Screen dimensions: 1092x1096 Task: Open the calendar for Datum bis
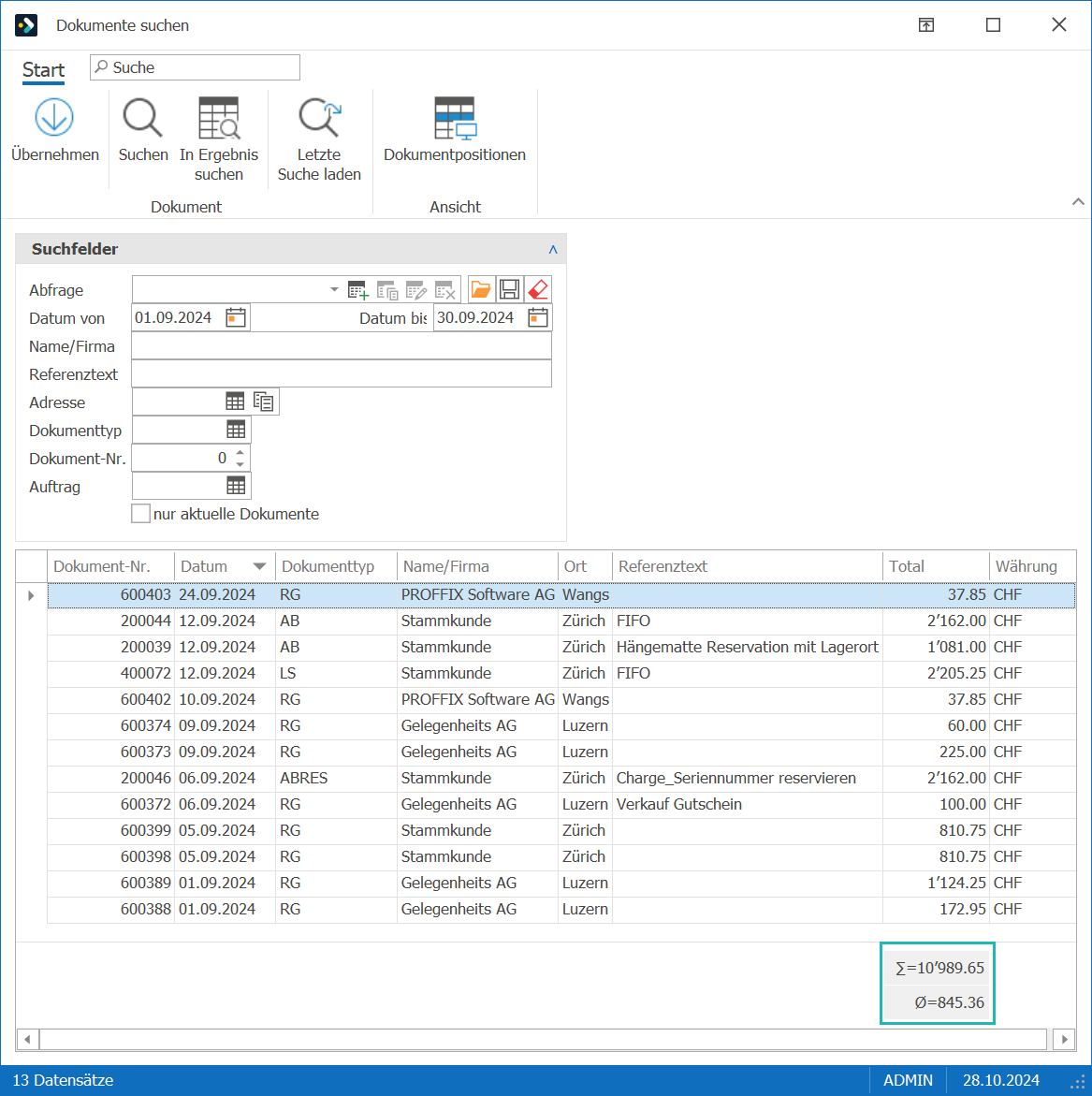click(537, 317)
